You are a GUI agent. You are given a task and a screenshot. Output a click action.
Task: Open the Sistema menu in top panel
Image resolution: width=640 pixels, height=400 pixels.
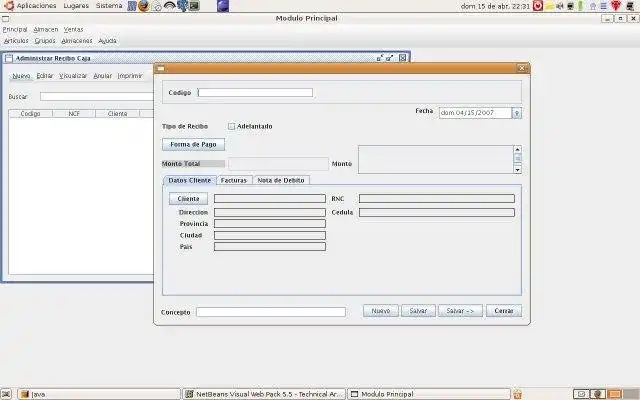[109, 6]
